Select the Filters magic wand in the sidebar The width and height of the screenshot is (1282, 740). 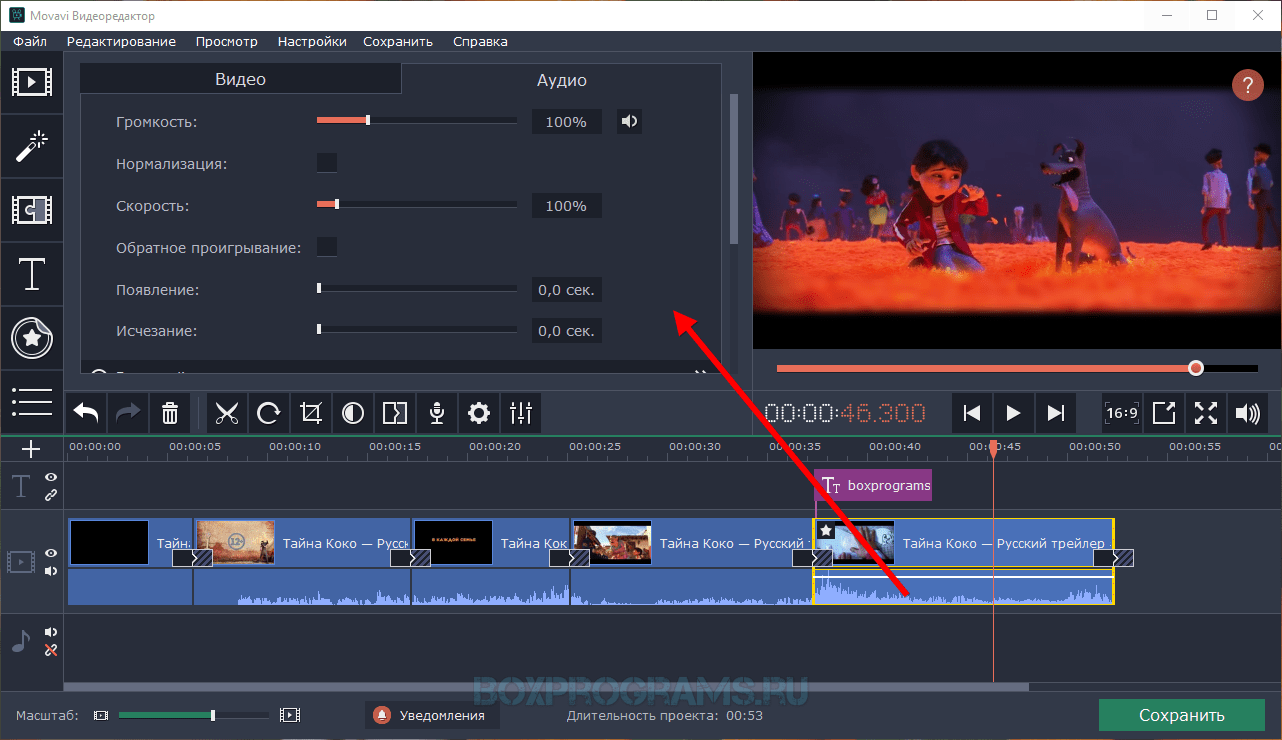tap(32, 146)
